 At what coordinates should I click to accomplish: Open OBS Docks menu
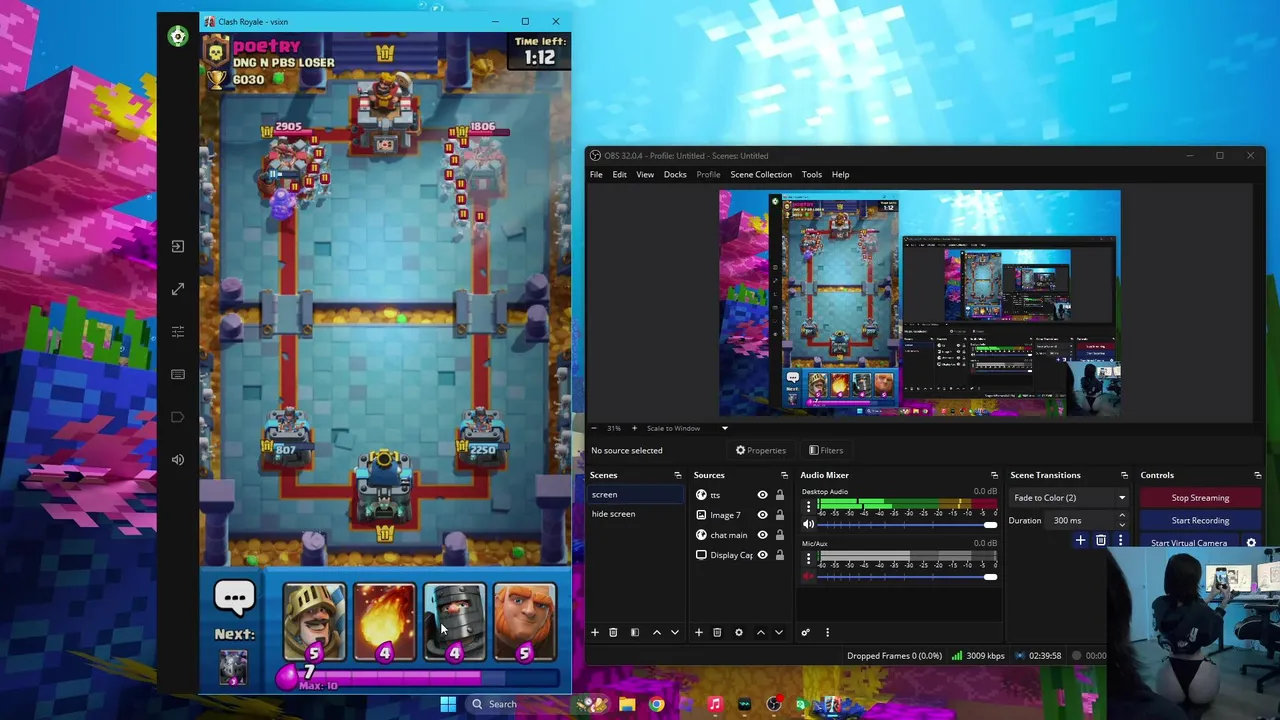tap(675, 174)
